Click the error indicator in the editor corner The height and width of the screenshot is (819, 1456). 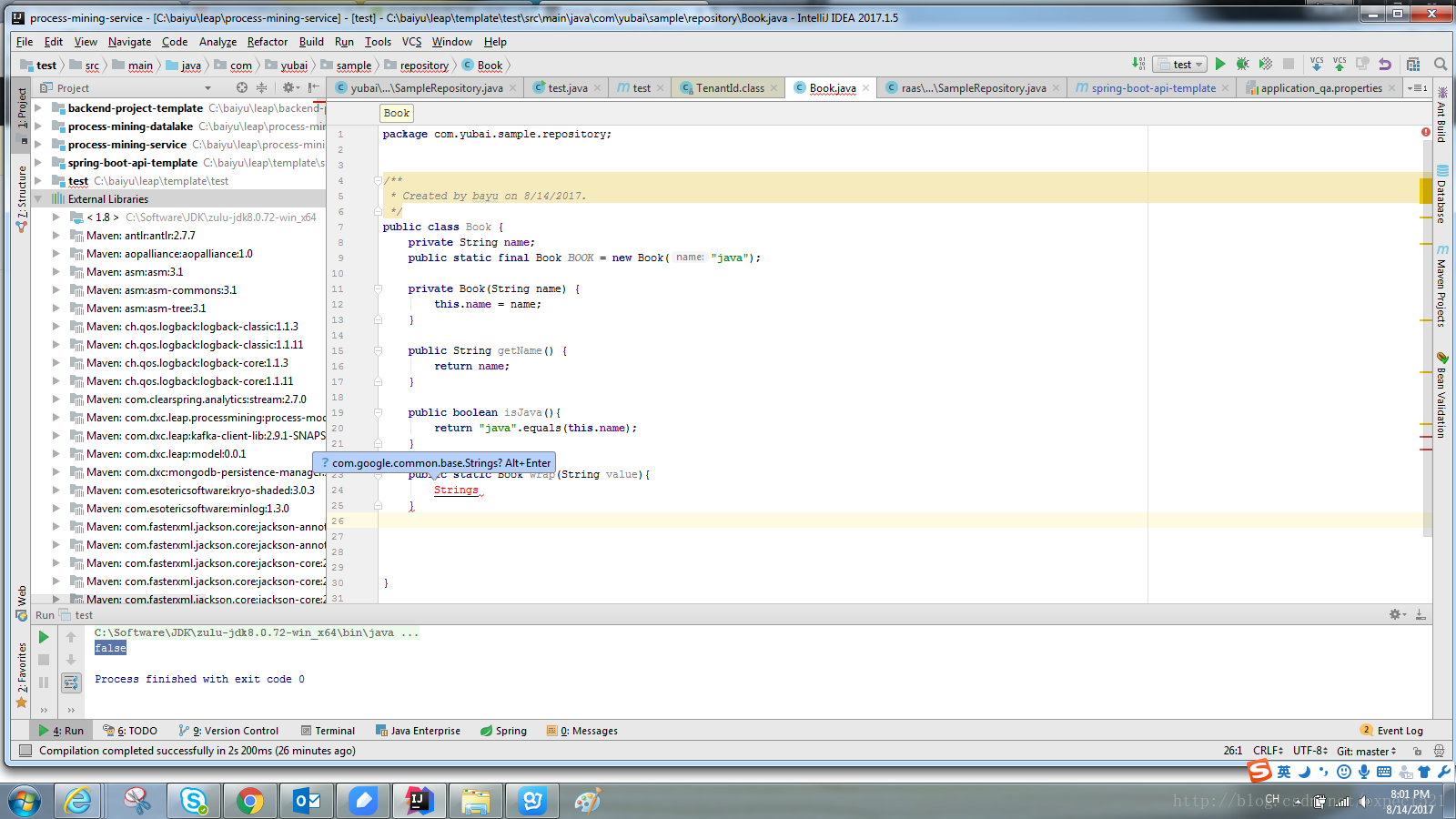pyautogui.click(x=1426, y=132)
